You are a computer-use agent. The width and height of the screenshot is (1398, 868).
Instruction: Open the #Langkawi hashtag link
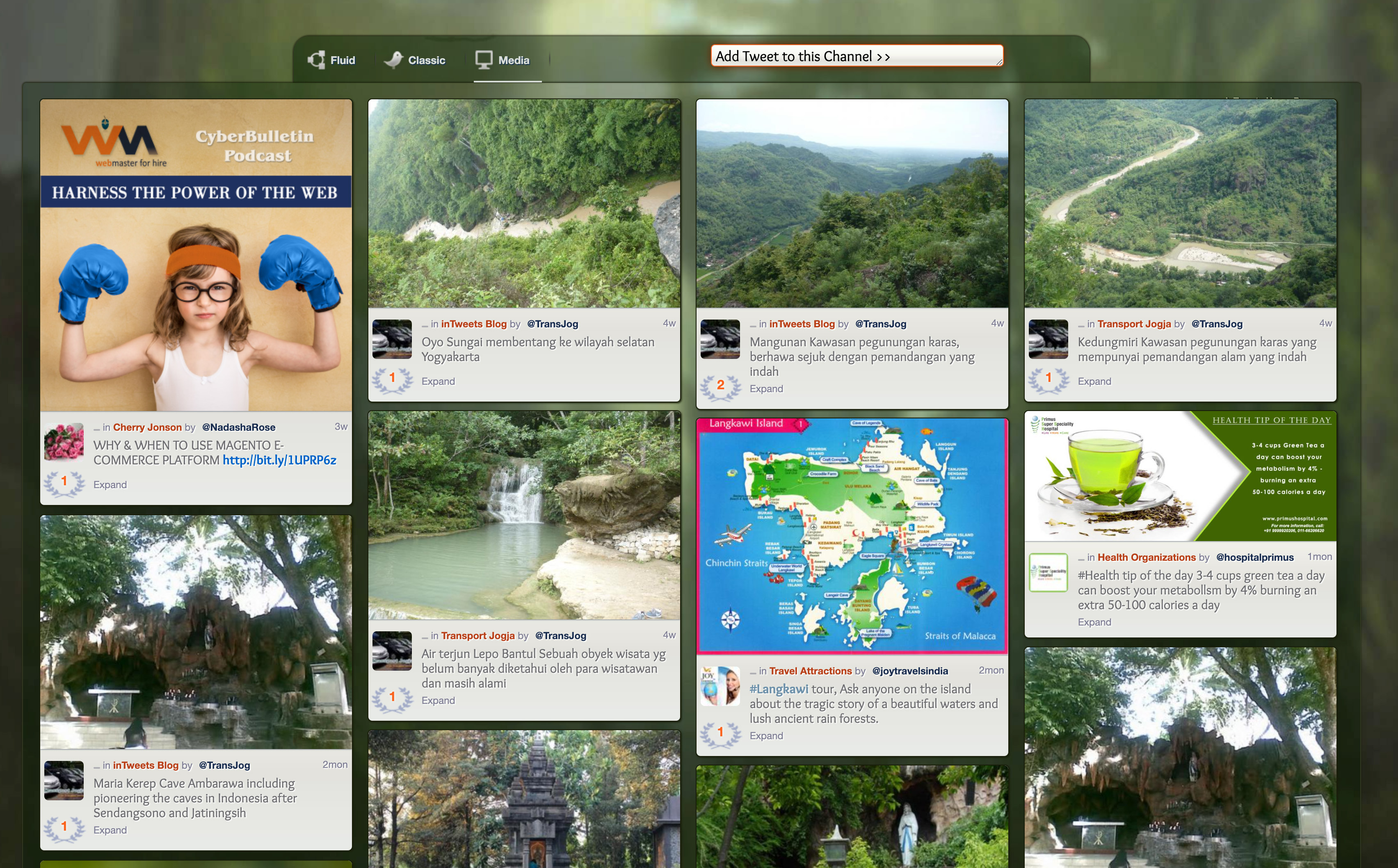(x=779, y=689)
